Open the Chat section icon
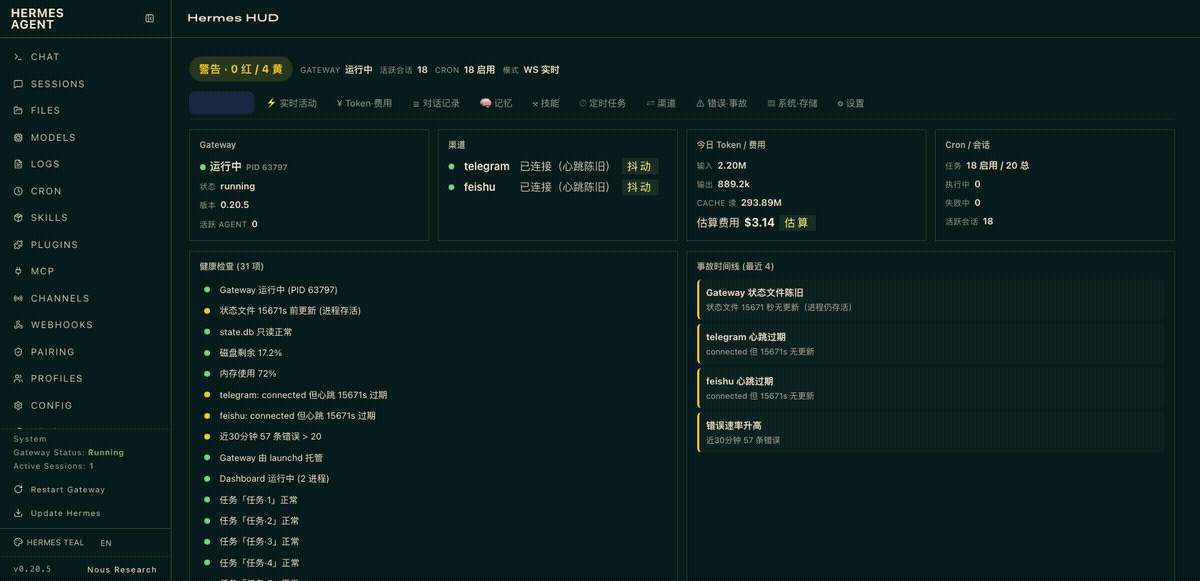Screen dimensions: 1200x581 [18, 57]
